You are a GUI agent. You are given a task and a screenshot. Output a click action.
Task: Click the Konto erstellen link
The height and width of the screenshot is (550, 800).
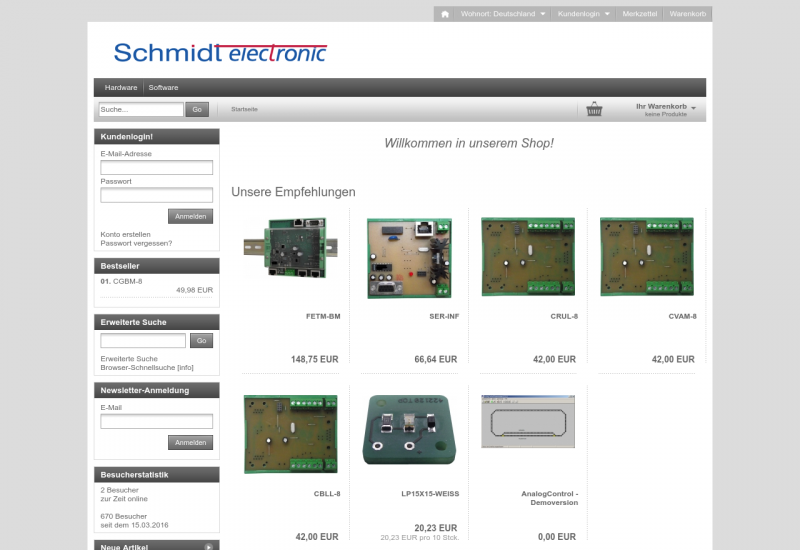[126, 234]
